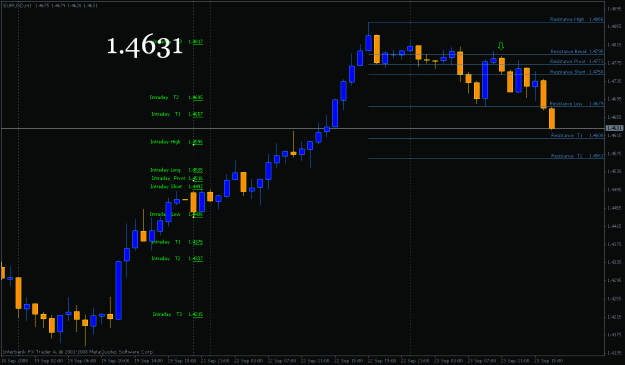This screenshot has height=365, width=625.
Task: Click the Intraday Short label
Action: [x=176, y=186]
